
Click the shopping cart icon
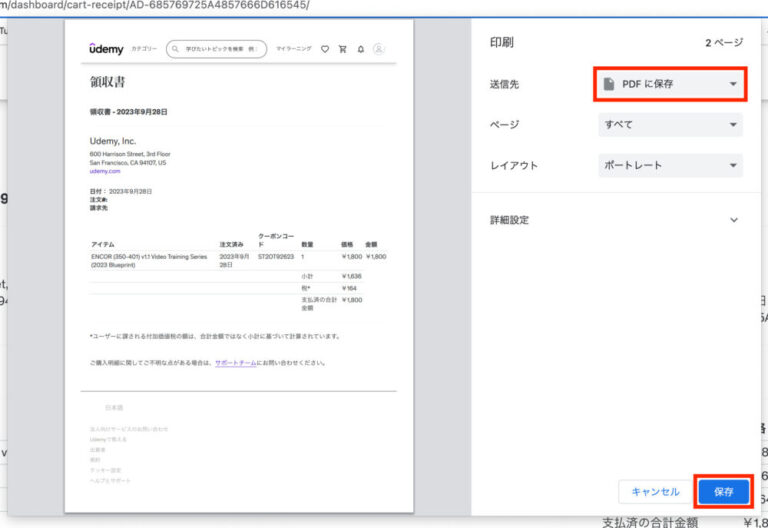click(x=342, y=48)
